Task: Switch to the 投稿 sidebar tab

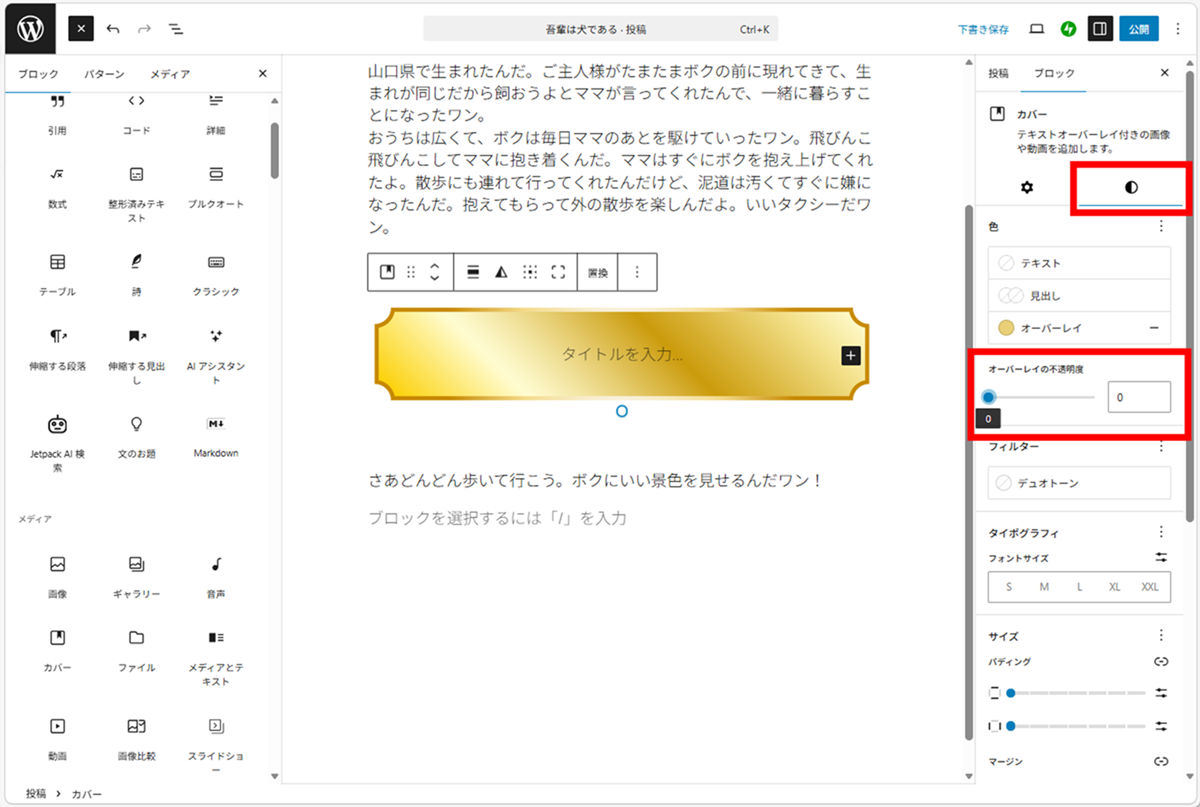Action: click(x=998, y=74)
